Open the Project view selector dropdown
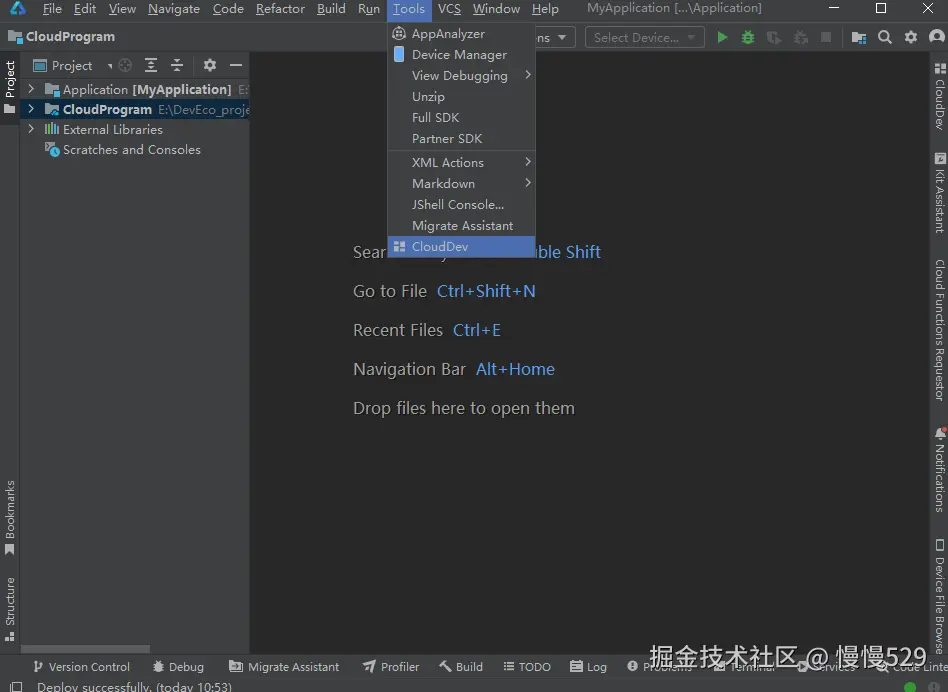The height and width of the screenshot is (692, 948). [x=73, y=65]
